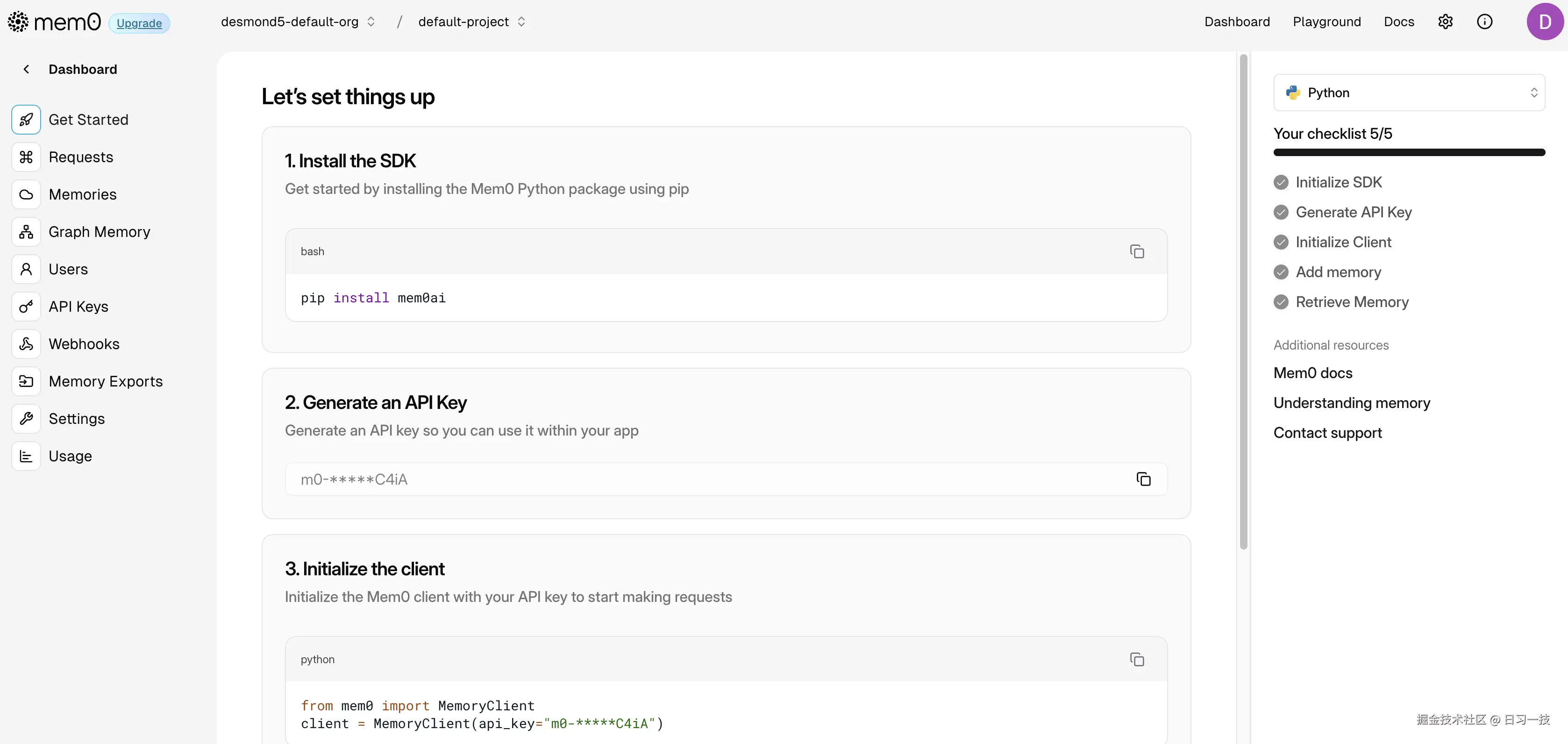Image resolution: width=1568 pixels, height=744 pixels.
Task: Open settings via the gear icon
Action: (1445, 22)
